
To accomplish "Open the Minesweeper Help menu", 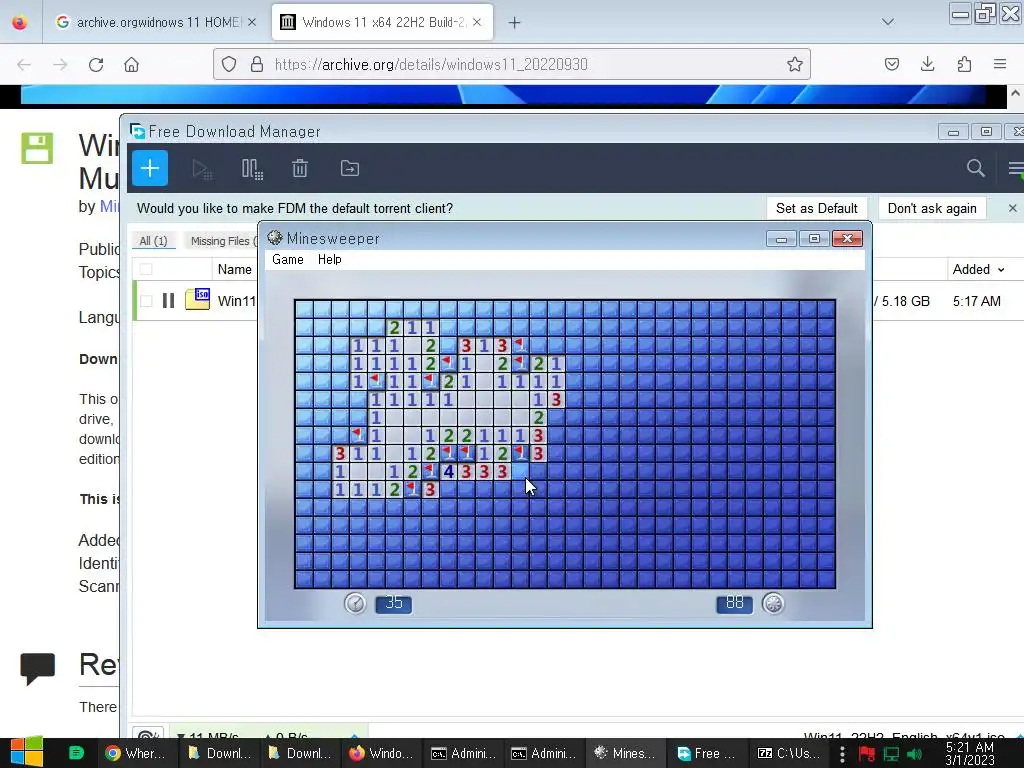I will pos(330,259).
